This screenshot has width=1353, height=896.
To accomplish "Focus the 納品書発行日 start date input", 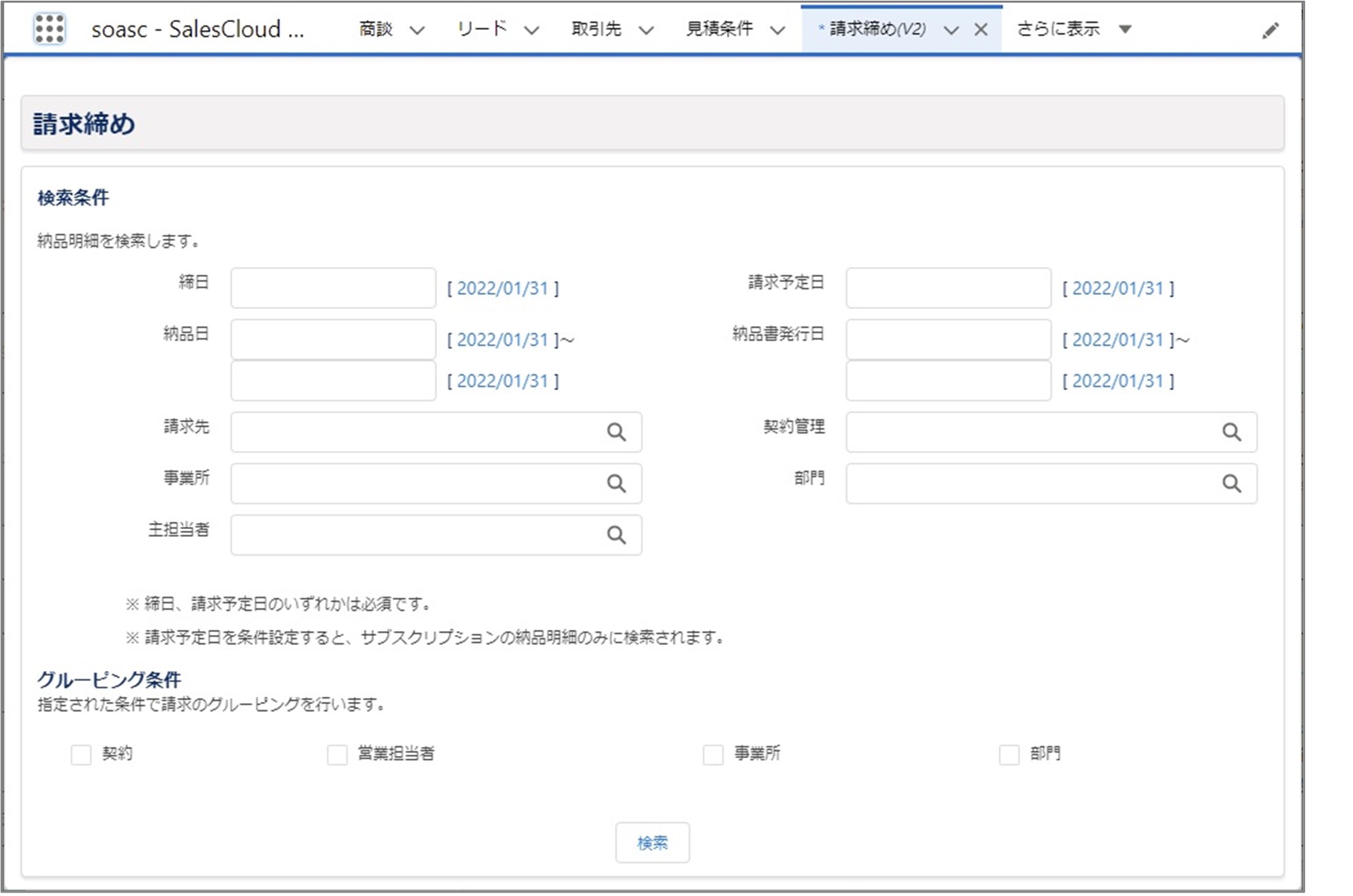I will coord(949,340).
